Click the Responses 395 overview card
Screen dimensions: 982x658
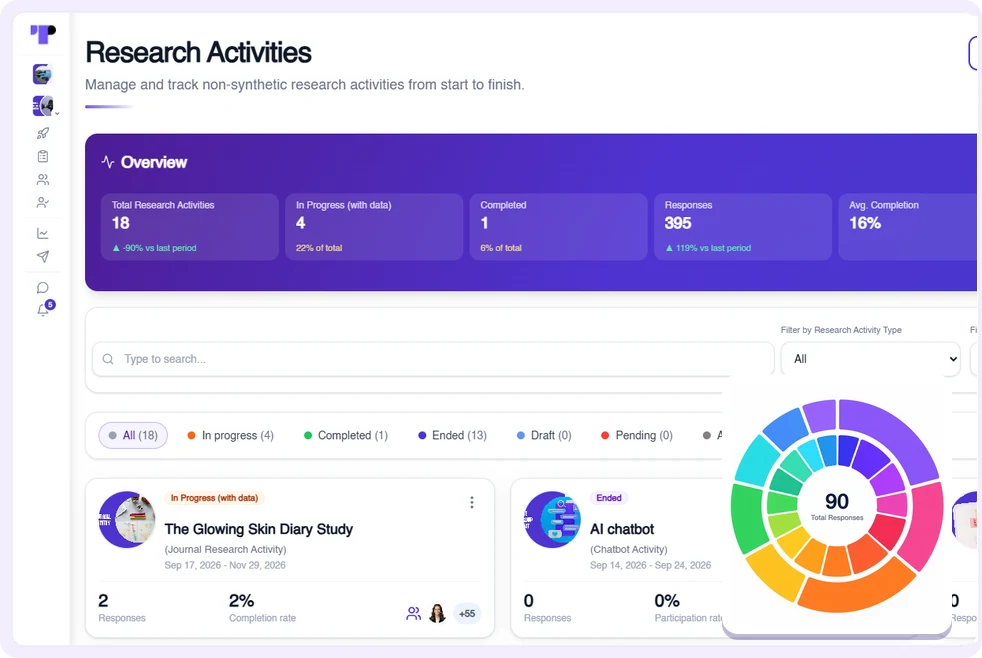tap(743, 227)
